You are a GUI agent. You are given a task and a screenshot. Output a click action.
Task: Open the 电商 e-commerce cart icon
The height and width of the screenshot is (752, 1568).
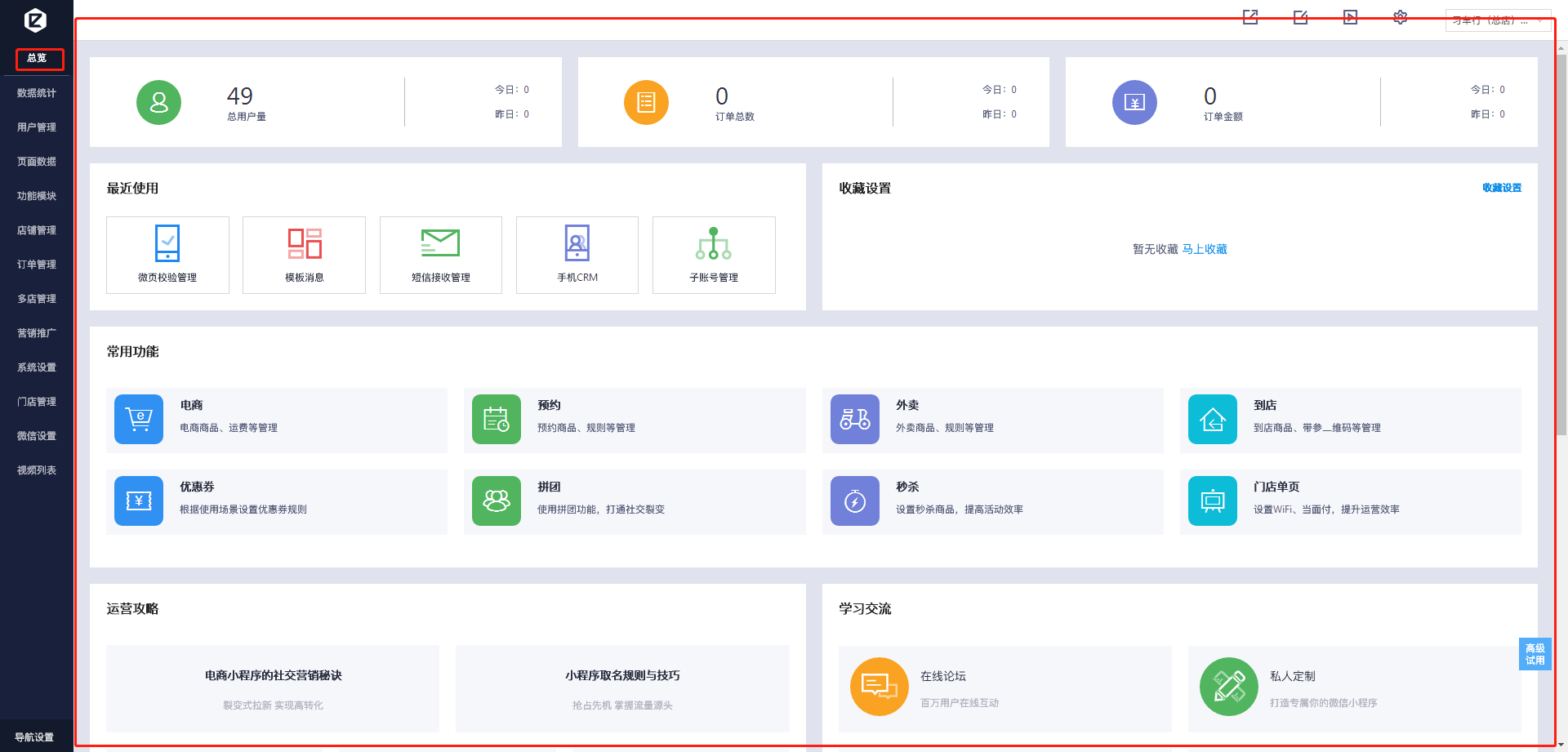tap(139, 420)
